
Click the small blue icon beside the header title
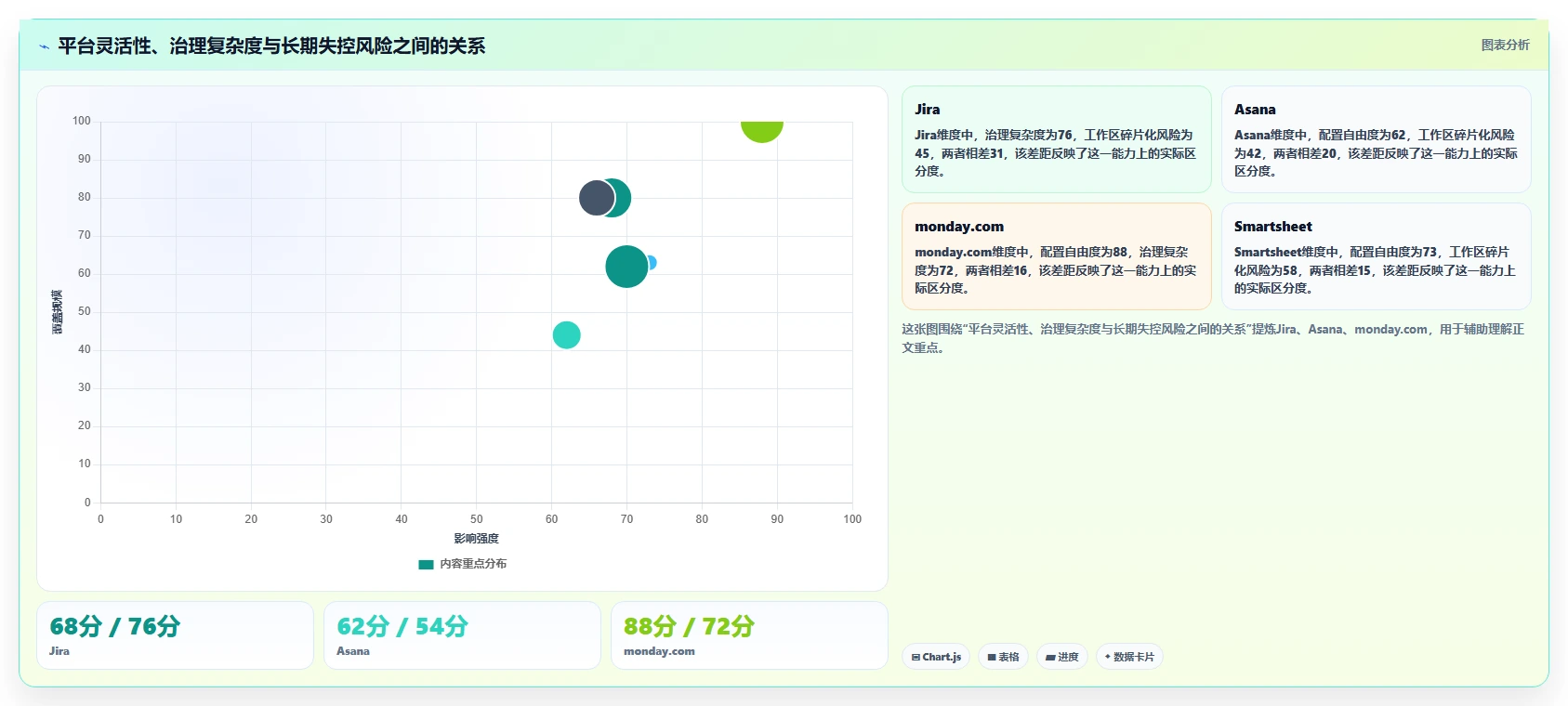(x=44, y=46)
